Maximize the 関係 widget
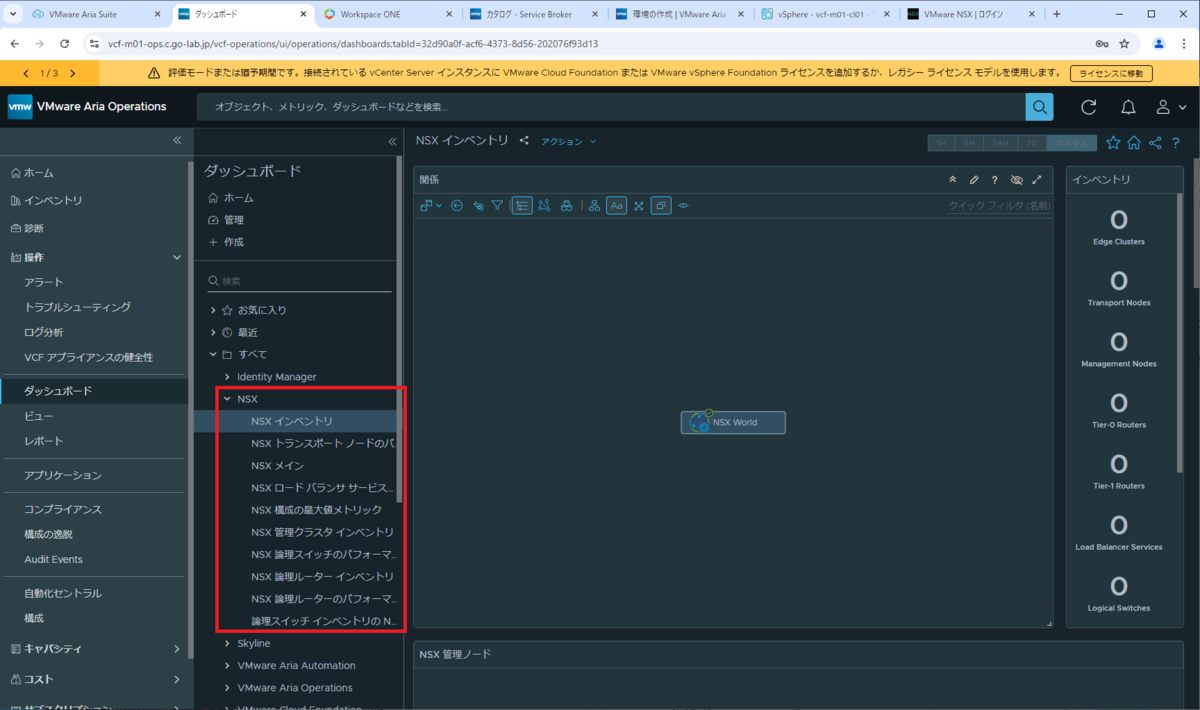This screenshot has height=710, width=1200. (1037, 180)
